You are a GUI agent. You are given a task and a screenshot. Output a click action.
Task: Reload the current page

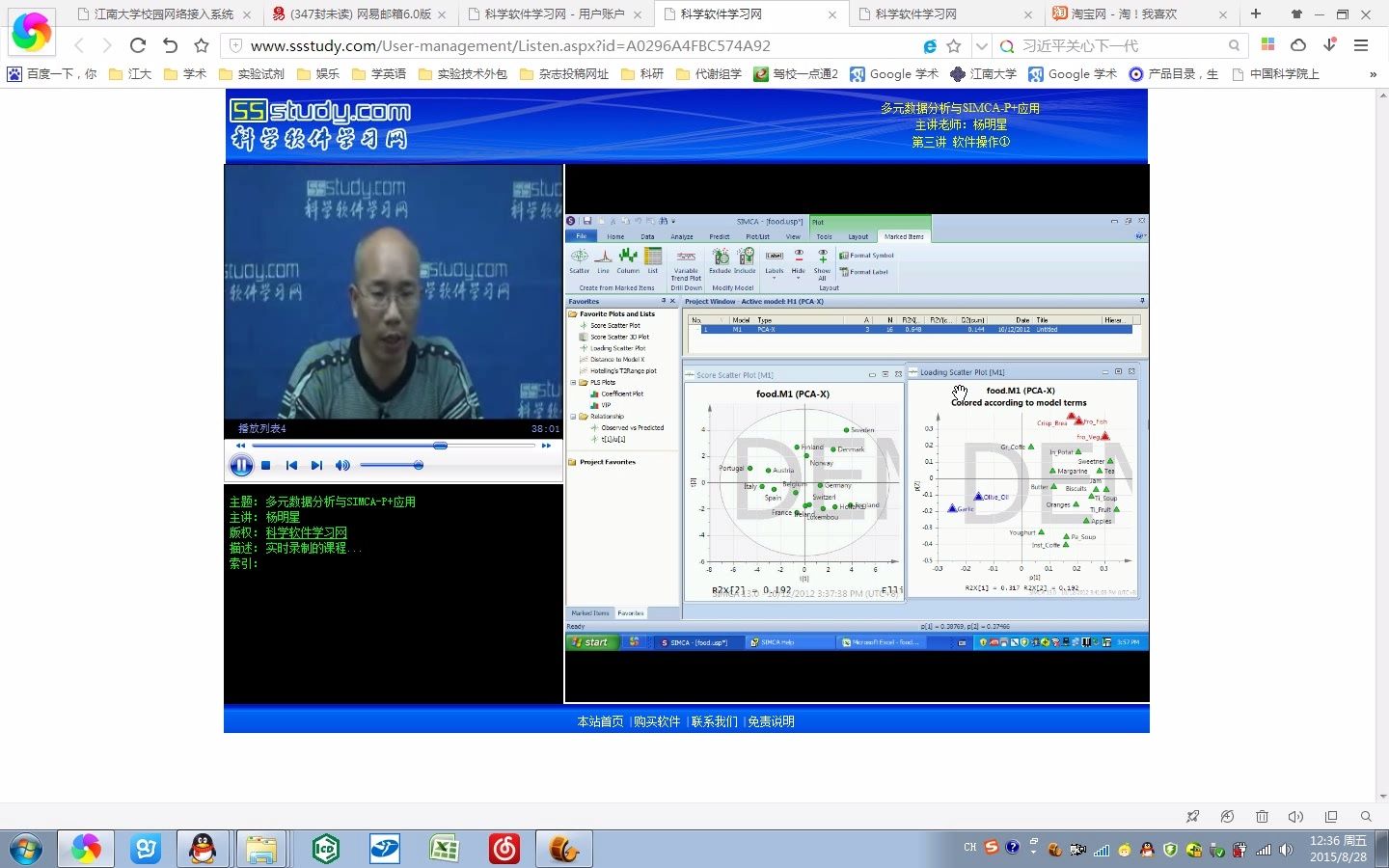pos(138,45)
